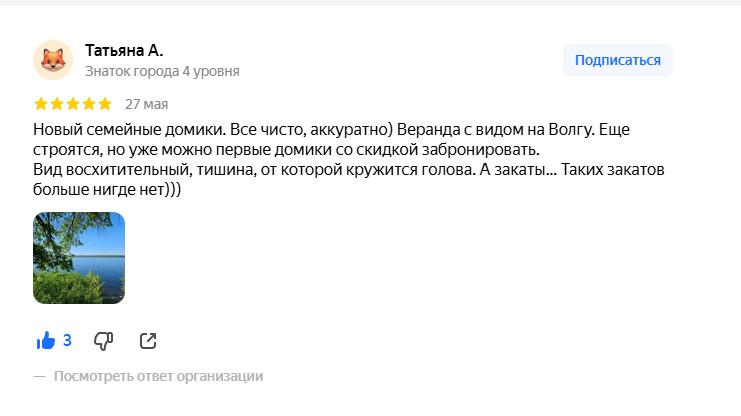Screen dimensions: 741x416
Task: Click the Знаток города 4 уровня label
Action: click(162, 71)
